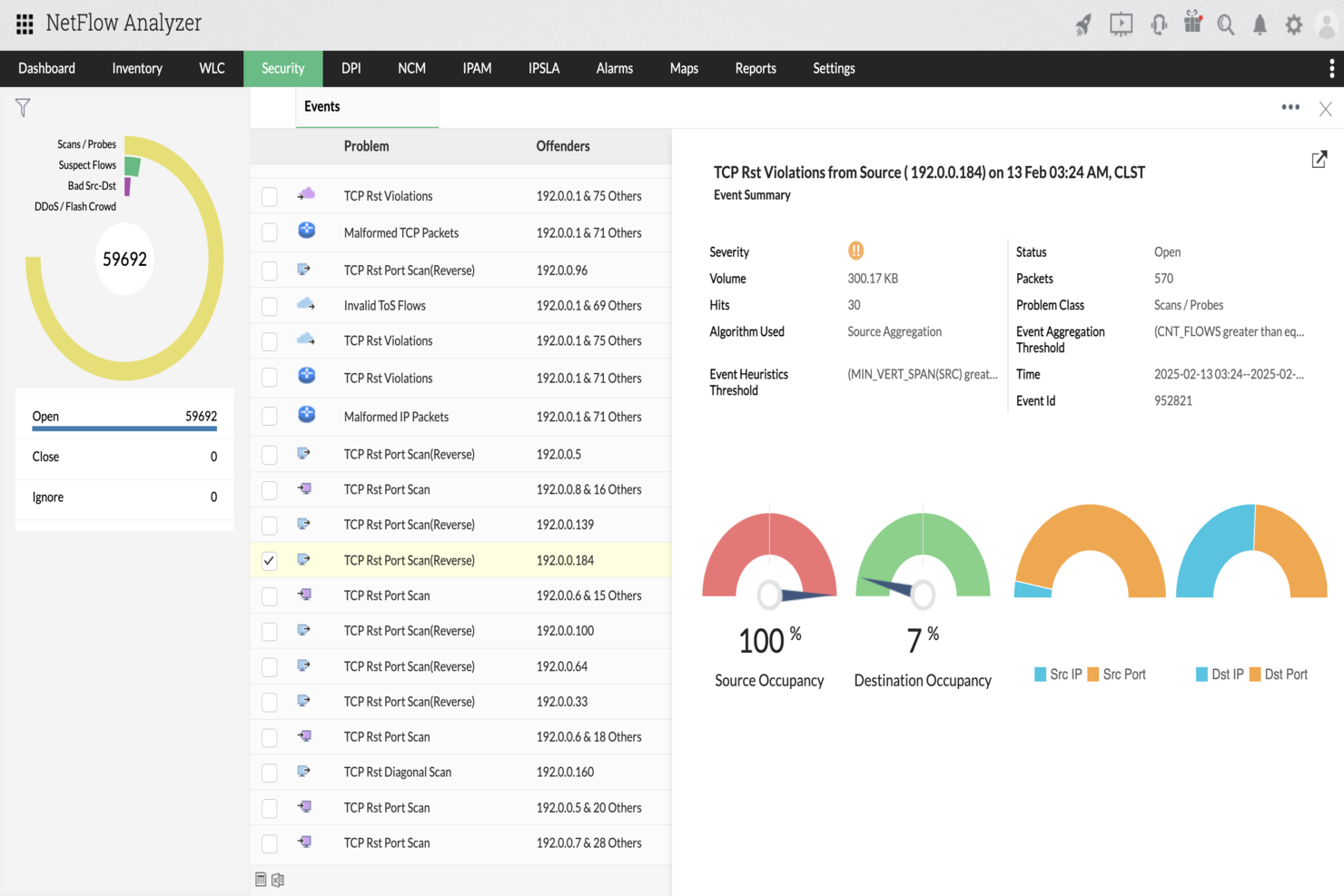
Task: Uncheck the 192.0.0.184 event checkbox
Action: [270, 560]
